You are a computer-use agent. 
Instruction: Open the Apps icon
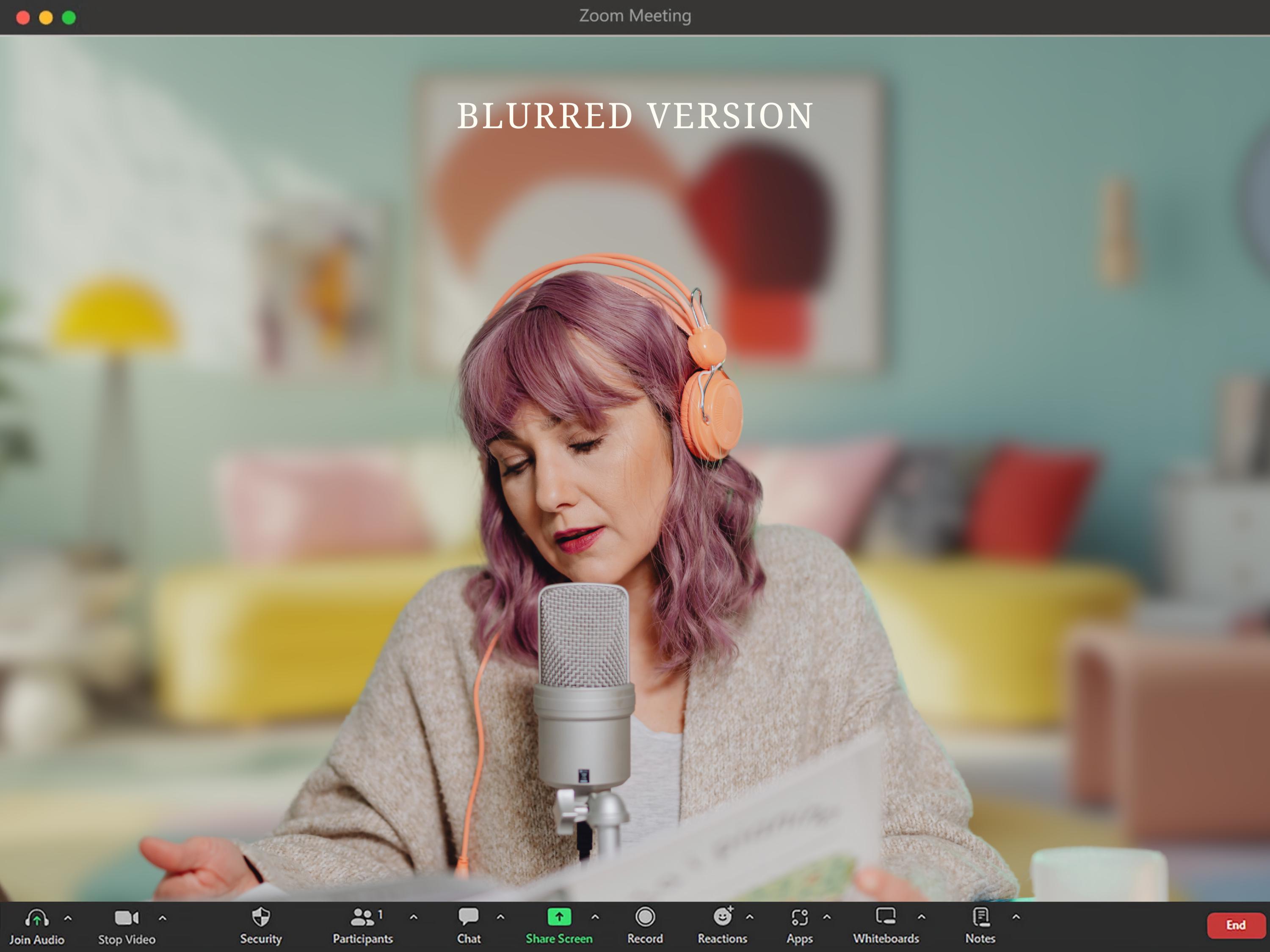(800, 917)
